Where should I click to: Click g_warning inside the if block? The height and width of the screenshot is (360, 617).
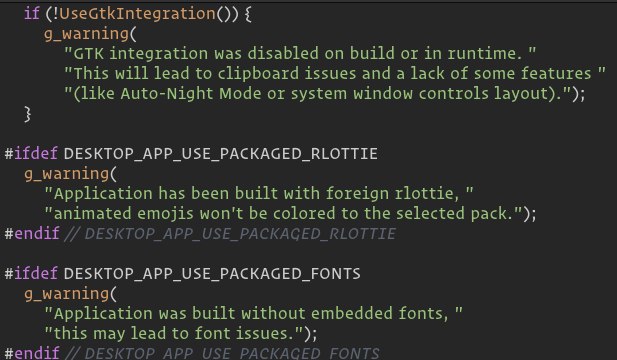coord(86,35)
